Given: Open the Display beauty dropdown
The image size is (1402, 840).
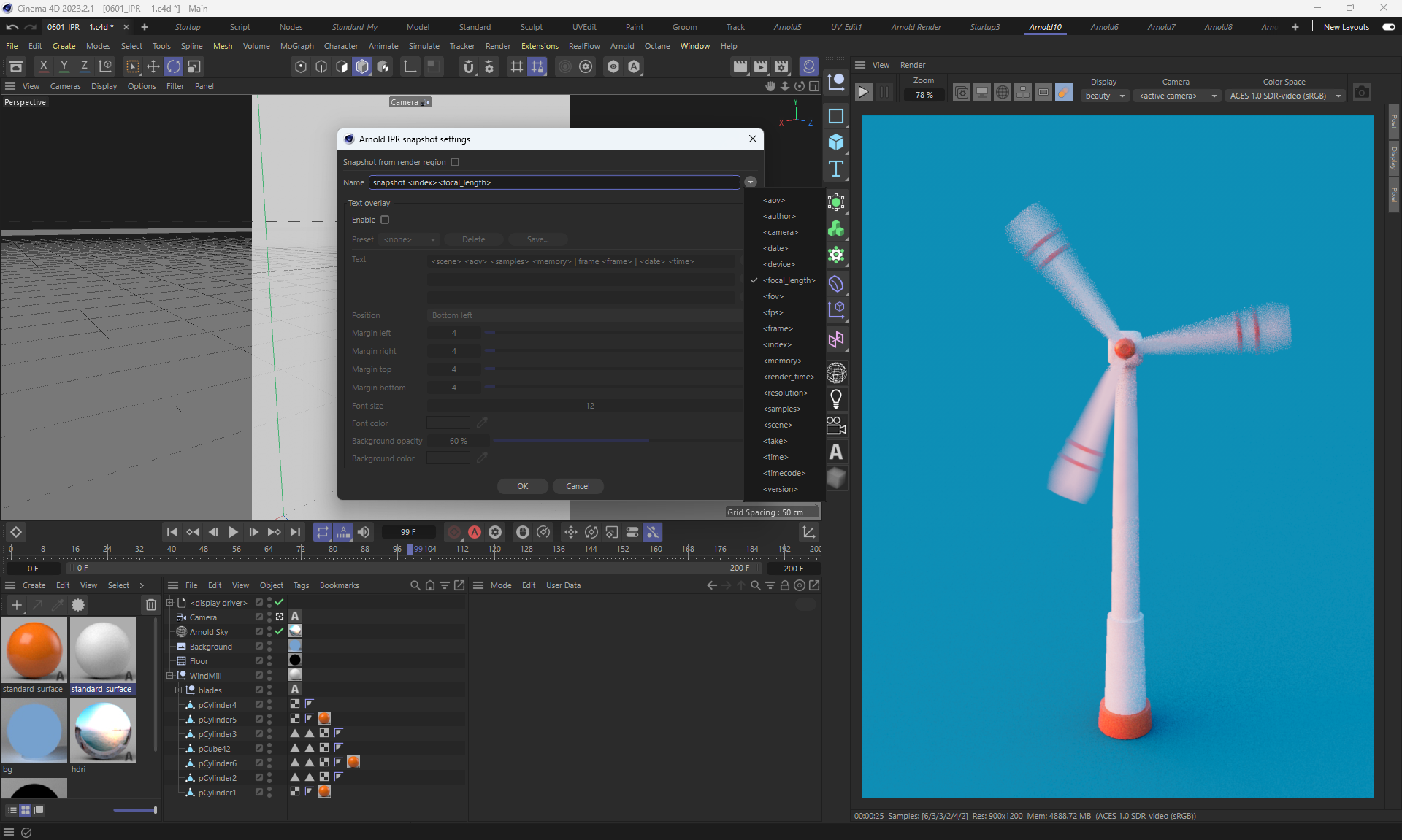Looking at the screenshot, I should pyautogui.click(x=1104, y=96).
